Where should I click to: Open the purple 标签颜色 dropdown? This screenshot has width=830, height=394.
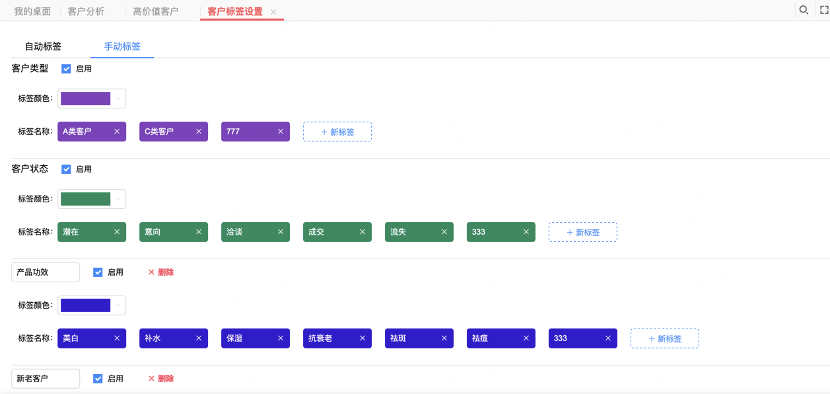pyautogui.click(x=92, y=98)
